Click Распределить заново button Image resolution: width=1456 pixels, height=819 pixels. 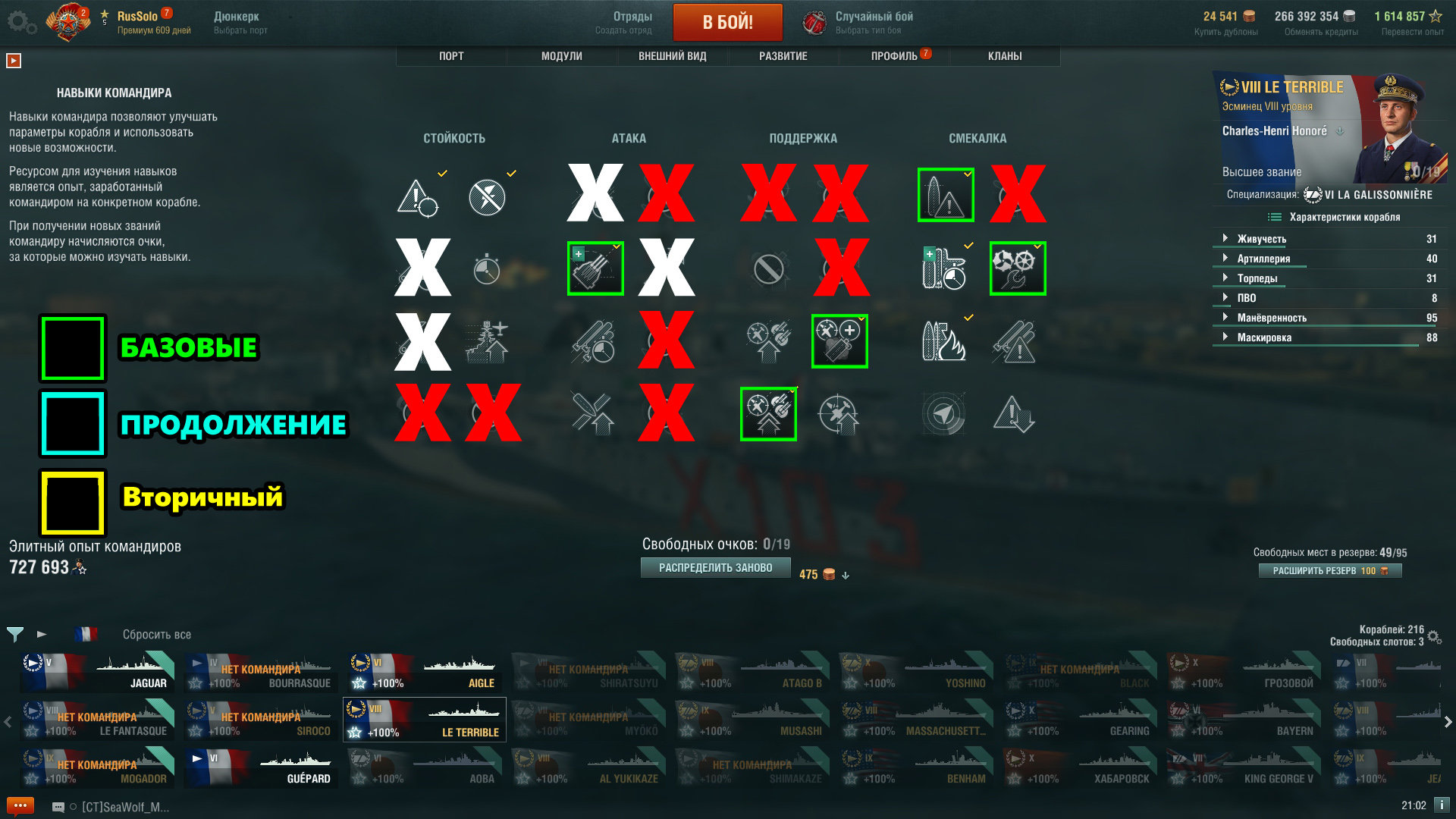[716, 568]
